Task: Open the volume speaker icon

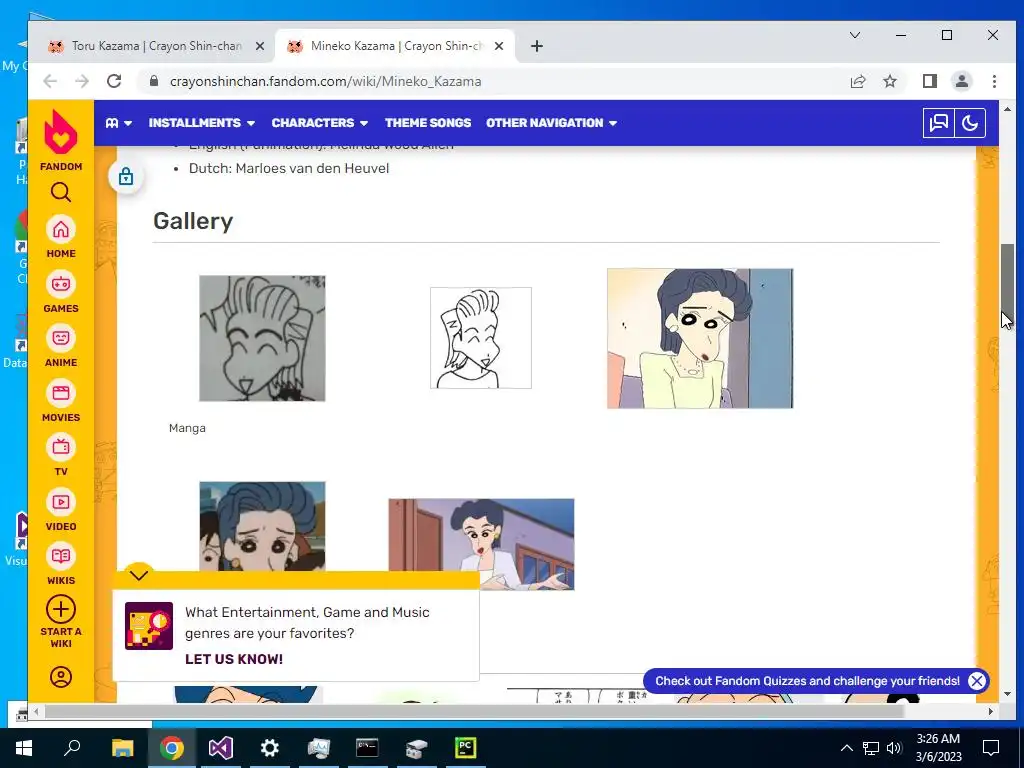Action: coord(894,748)
